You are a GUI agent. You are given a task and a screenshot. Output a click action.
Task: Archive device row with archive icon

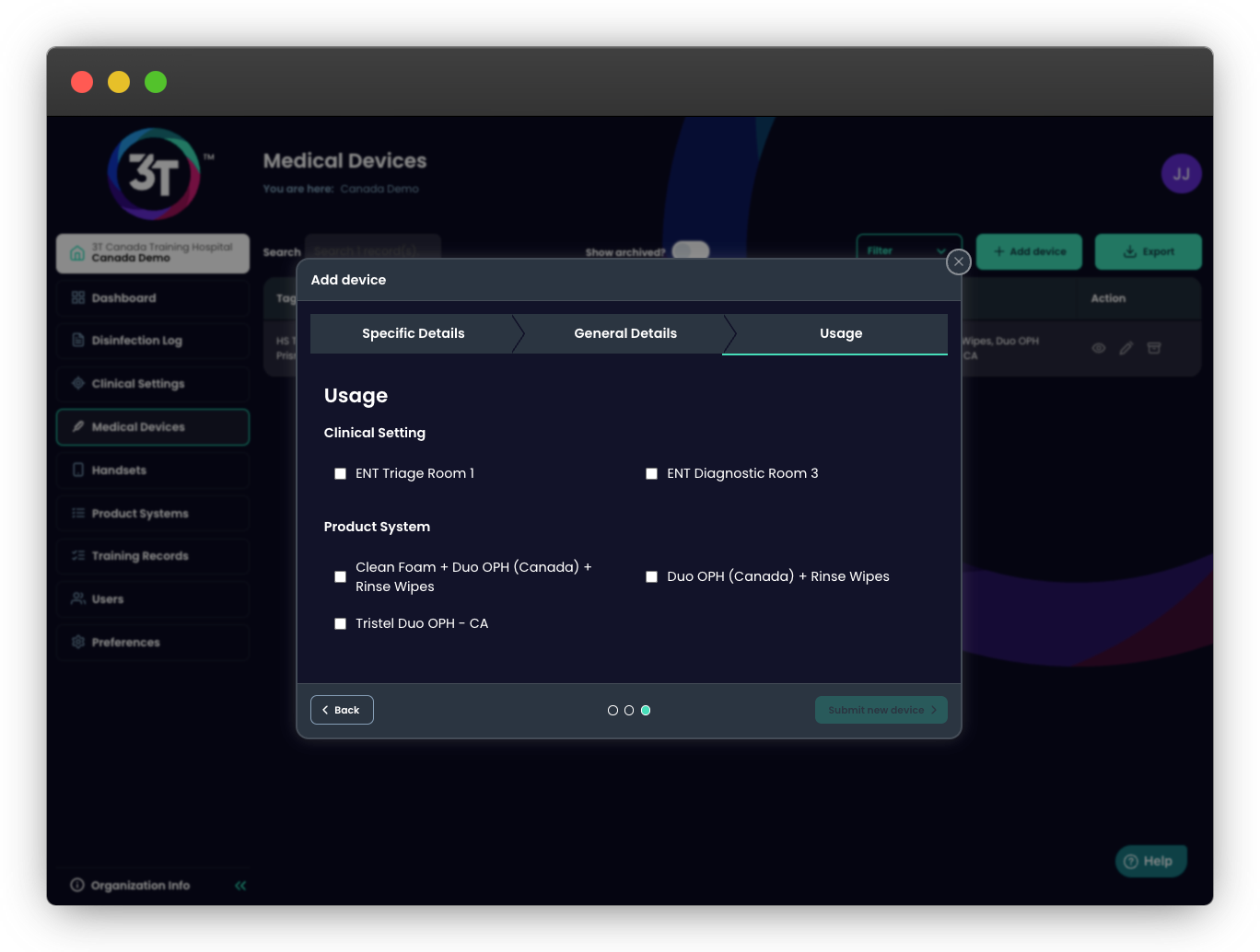point(1154,348)
